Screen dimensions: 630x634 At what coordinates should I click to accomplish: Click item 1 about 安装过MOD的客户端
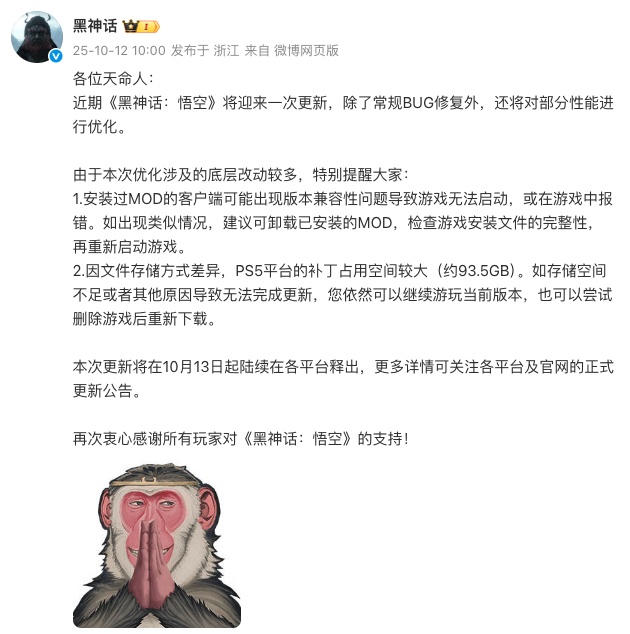tap(343, 222)
